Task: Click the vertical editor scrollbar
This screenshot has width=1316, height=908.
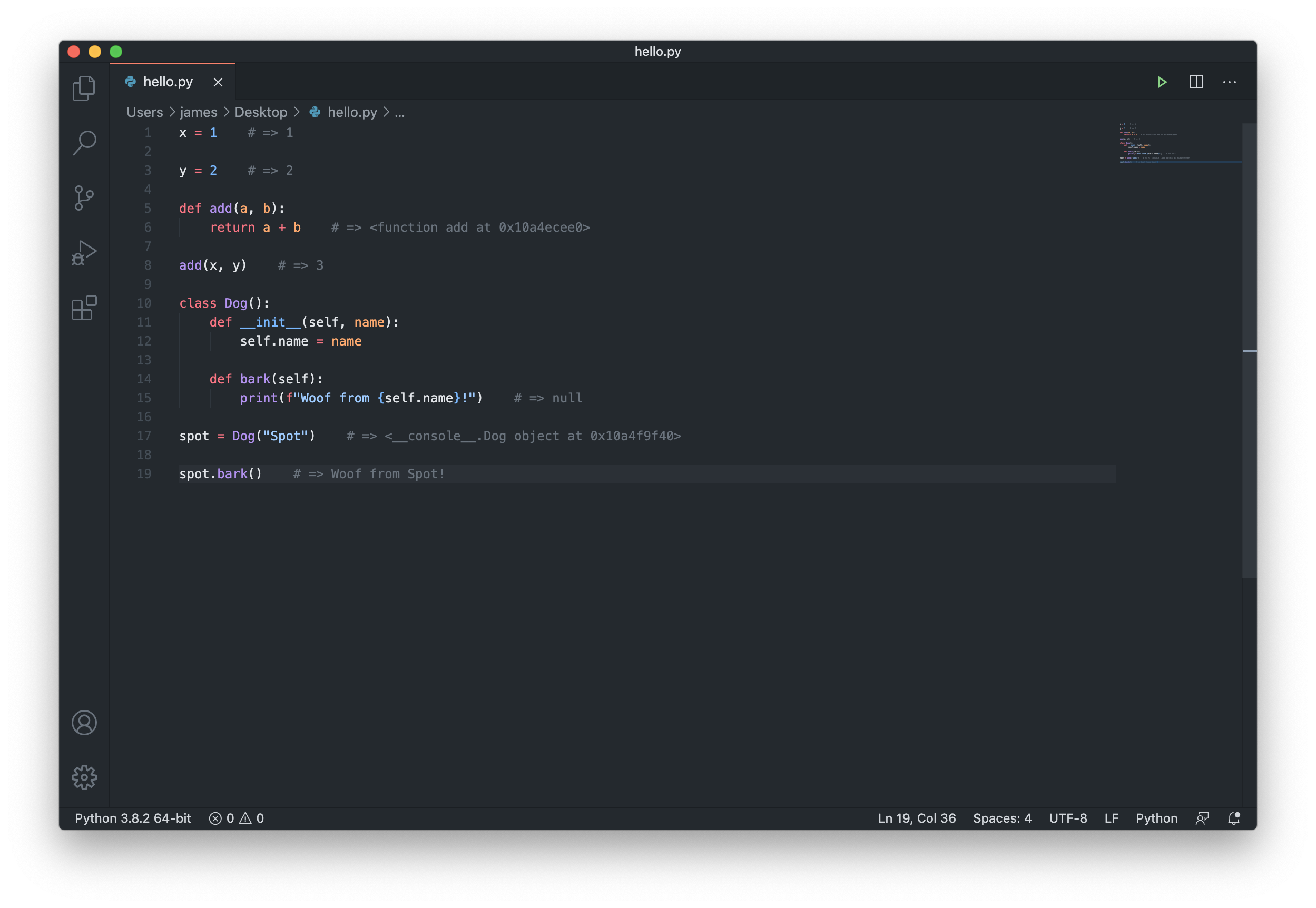Action: coord(1250,350)
